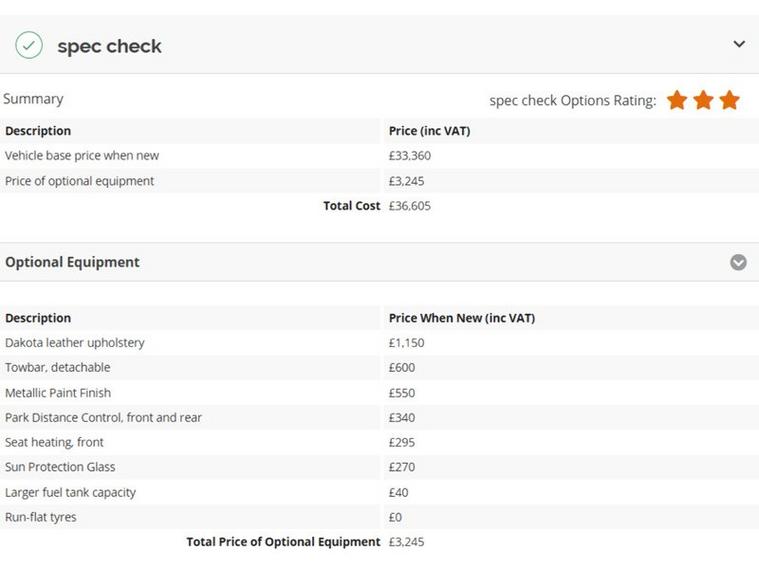Select the Seat heating, front row
The width and height of the screenshot is (759, 569).
click(54, 442)
